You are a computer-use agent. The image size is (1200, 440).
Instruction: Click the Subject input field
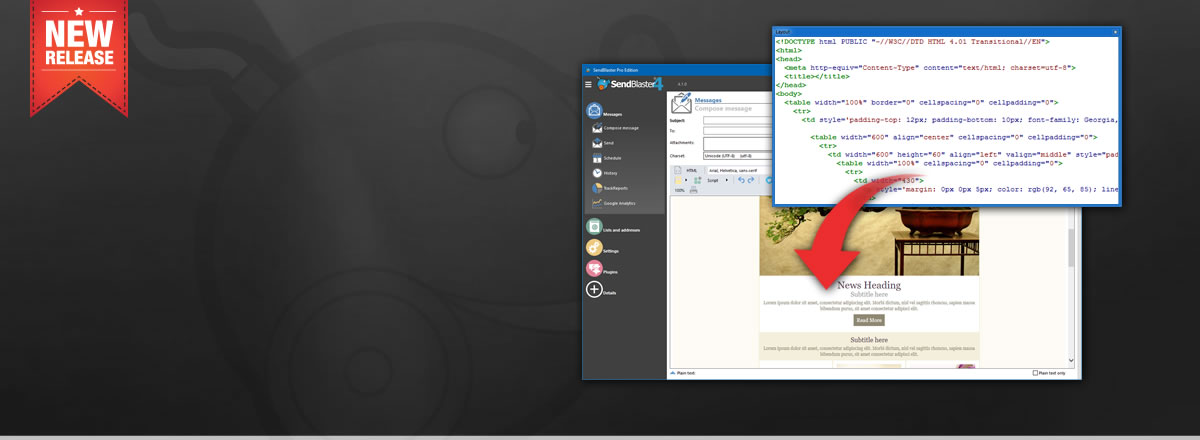[x=737, y=120]
